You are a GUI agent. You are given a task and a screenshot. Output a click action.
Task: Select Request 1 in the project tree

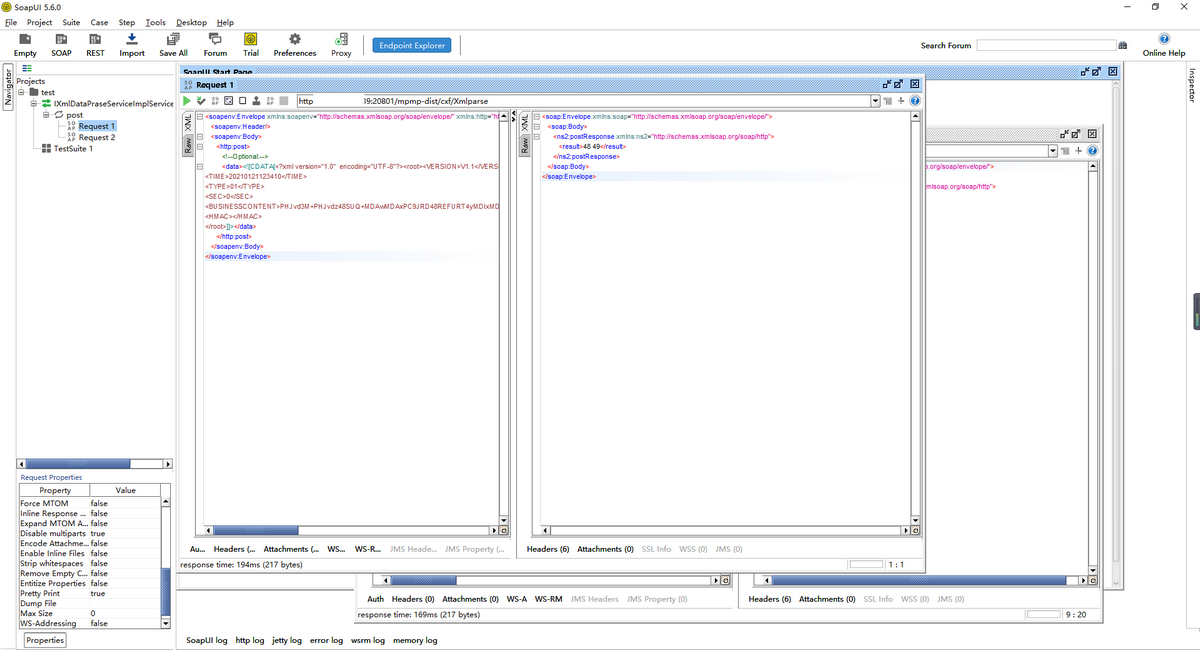(x=97, y=127)
